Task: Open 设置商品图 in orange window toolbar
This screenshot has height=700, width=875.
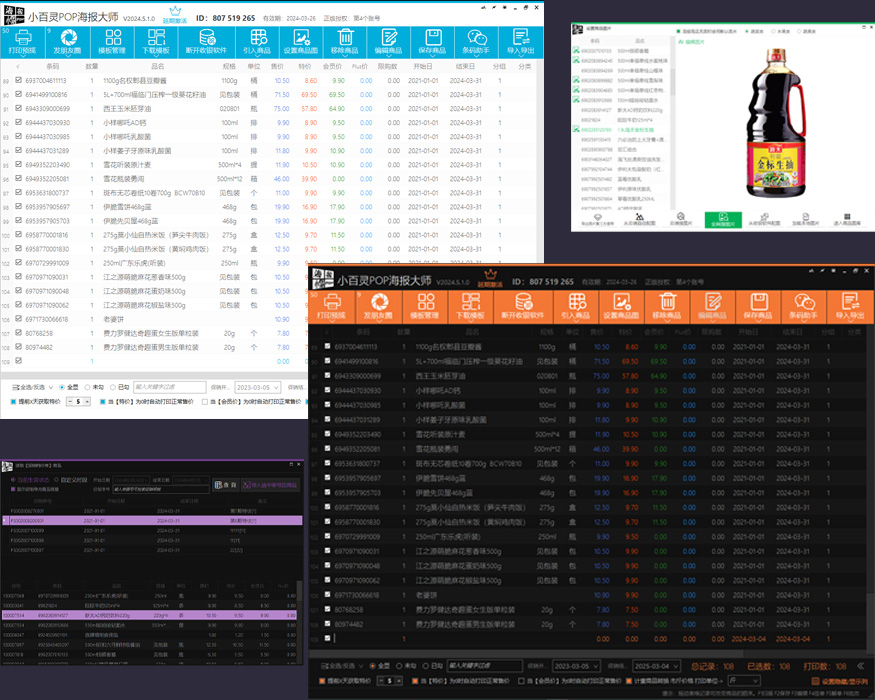Action: 621,307
